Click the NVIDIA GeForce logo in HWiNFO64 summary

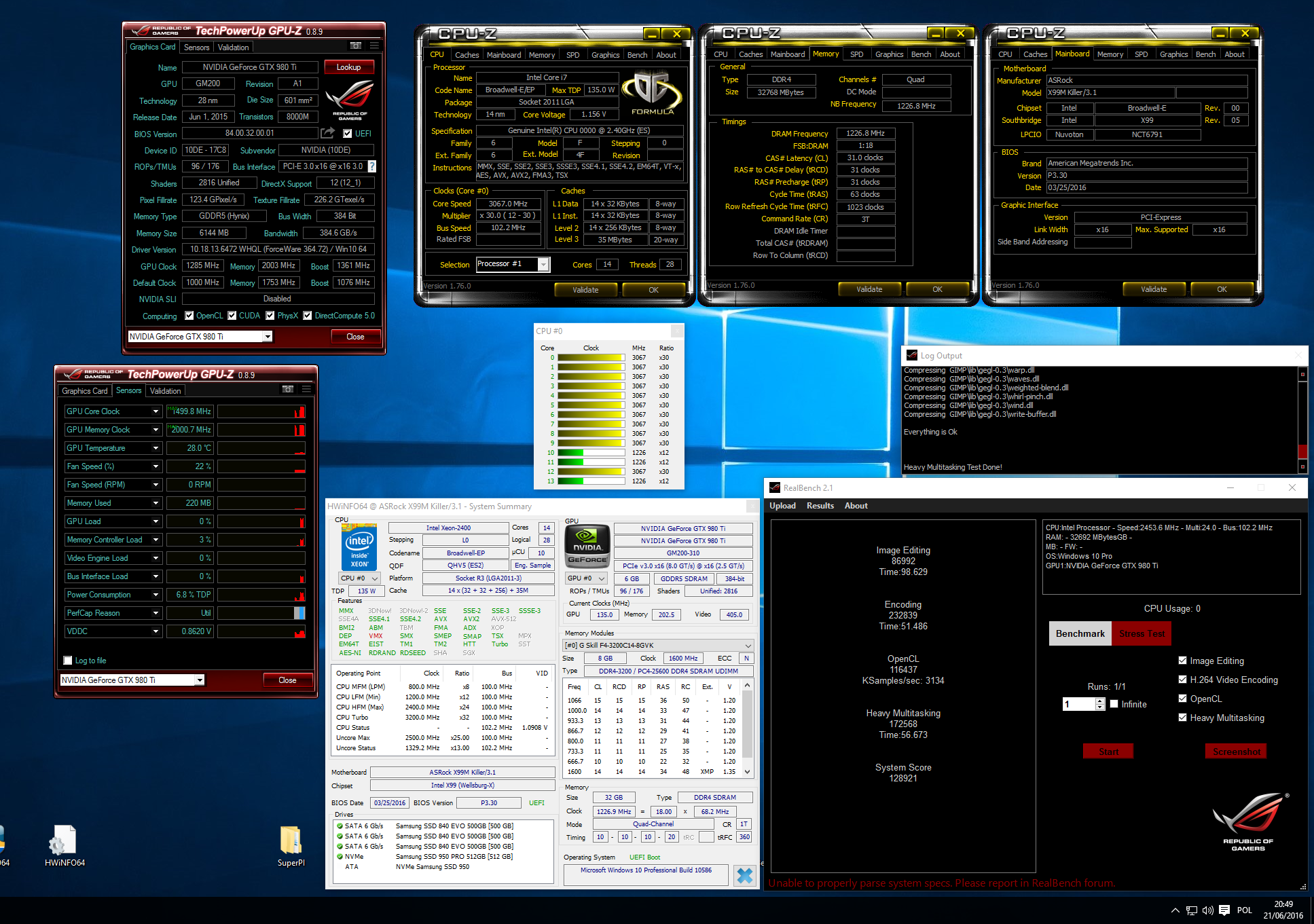tap(587, 547)
